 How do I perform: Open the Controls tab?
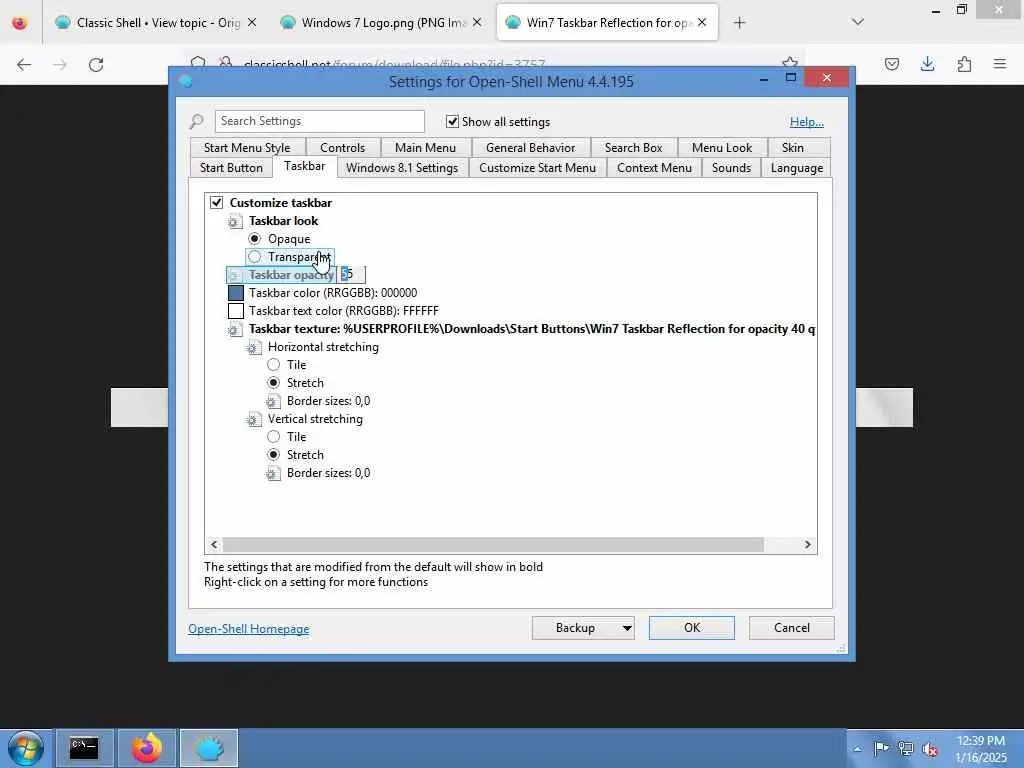pos(342,148)
